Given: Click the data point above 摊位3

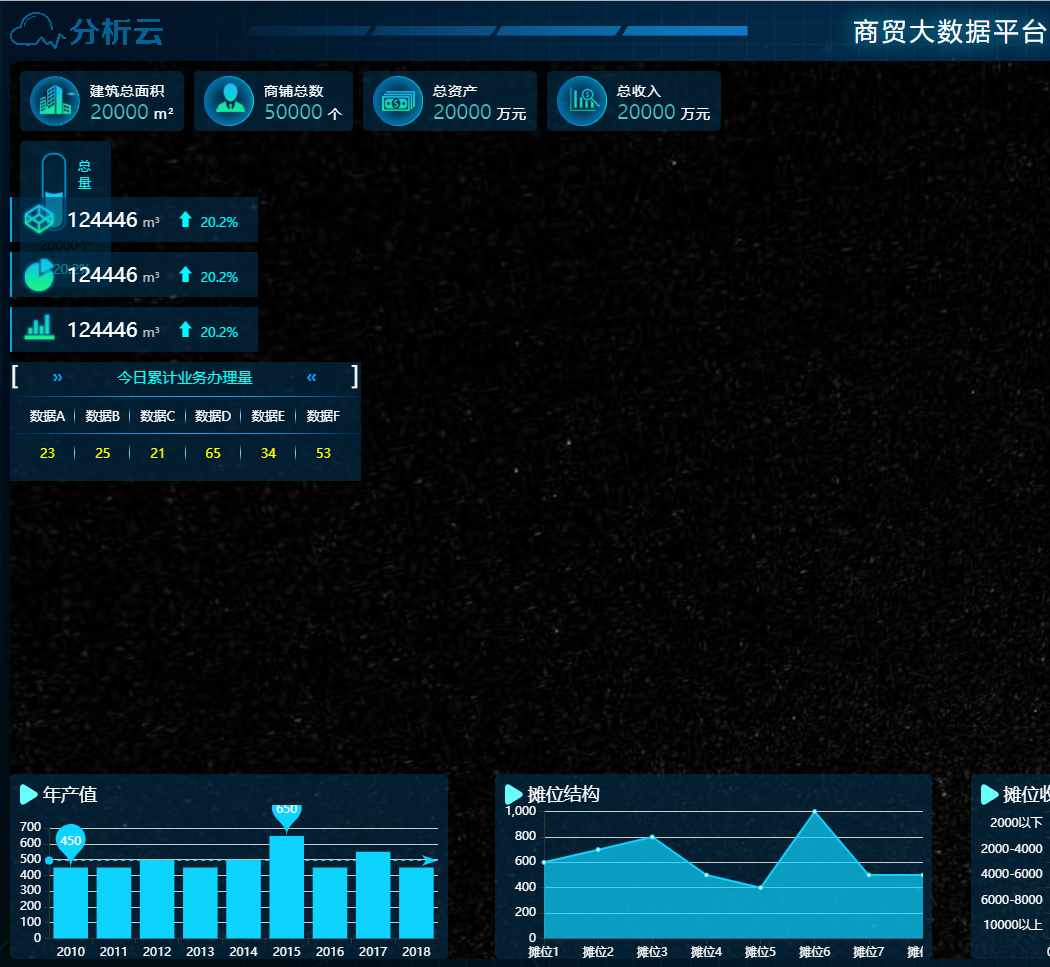Looking at the screenshot, I should click(652, 837).
